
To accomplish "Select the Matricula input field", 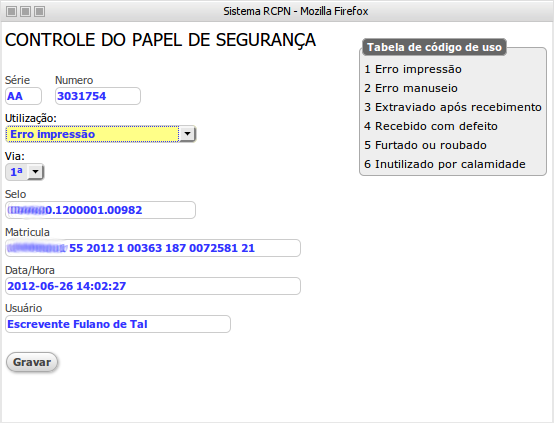I will [153, 248].
